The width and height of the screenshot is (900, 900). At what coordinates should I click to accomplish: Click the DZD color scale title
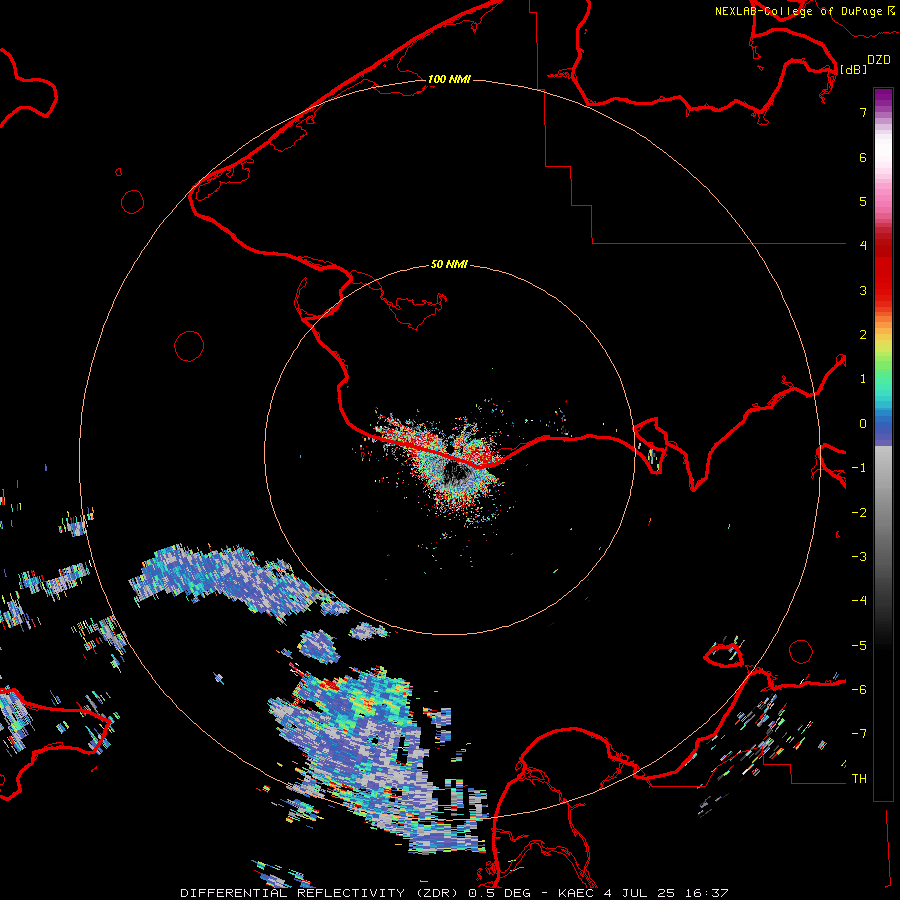pos(879,59)
